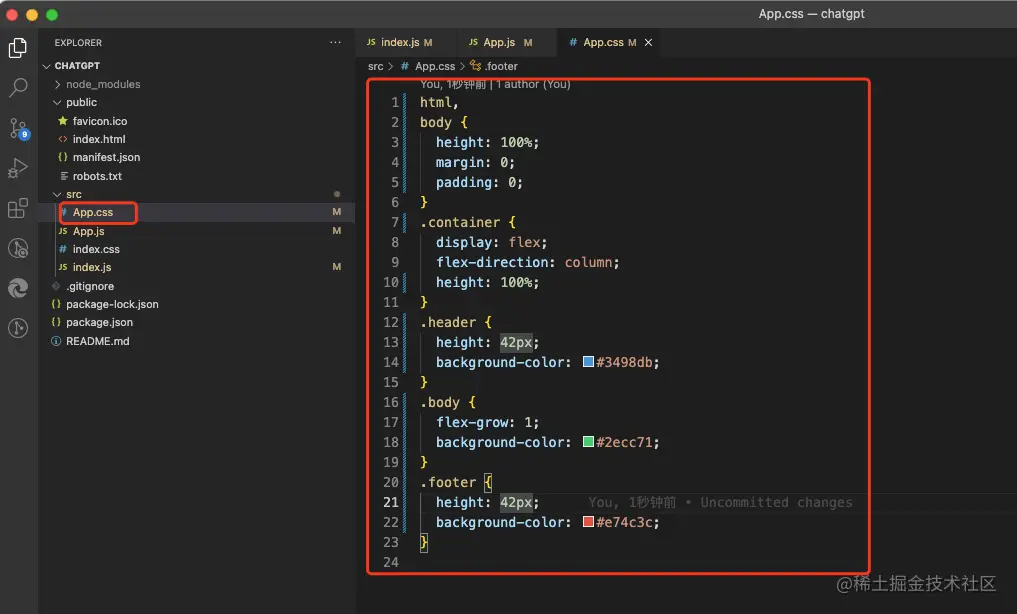This screenshot has width=1017, height=614.
Task: Click the window title 'App.css — chatgpt'
Action: click(811, 14)
